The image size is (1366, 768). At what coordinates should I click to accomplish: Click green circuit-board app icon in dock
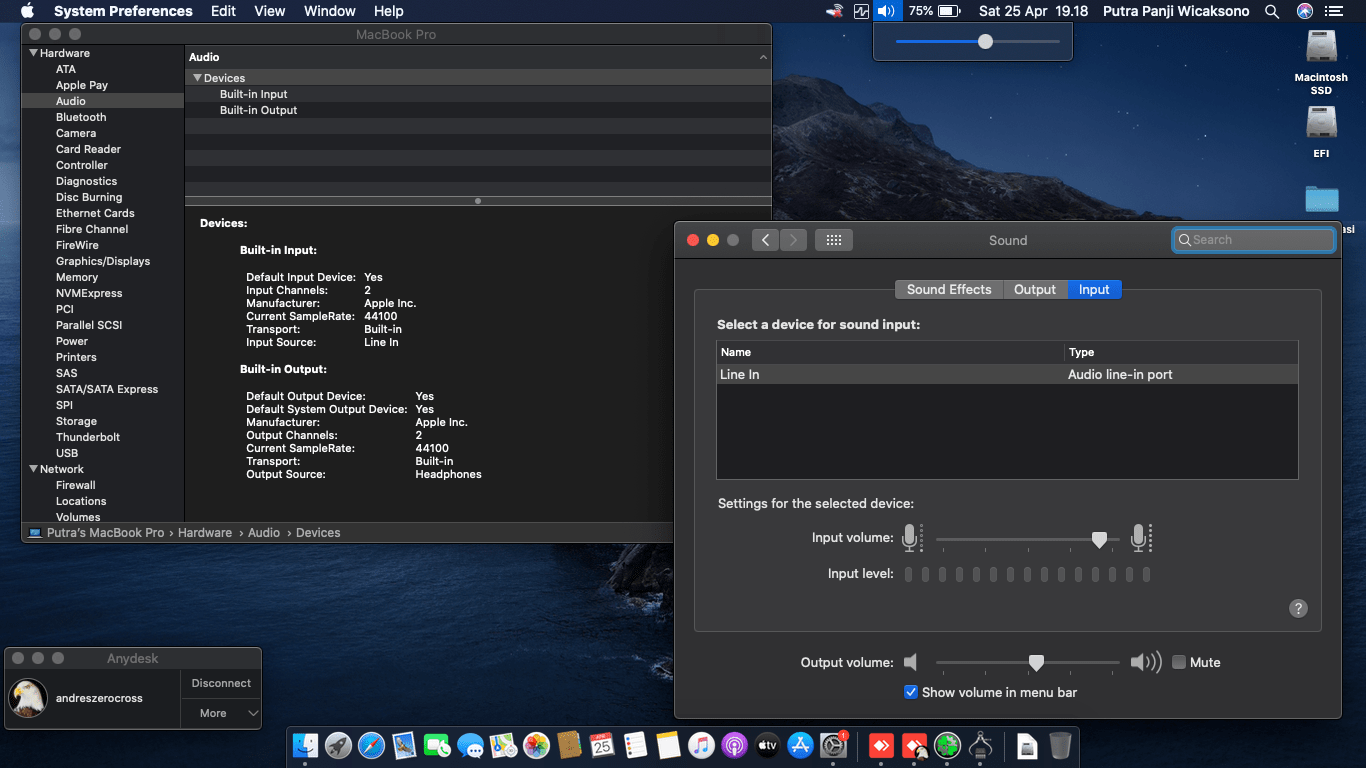point(948,745)
